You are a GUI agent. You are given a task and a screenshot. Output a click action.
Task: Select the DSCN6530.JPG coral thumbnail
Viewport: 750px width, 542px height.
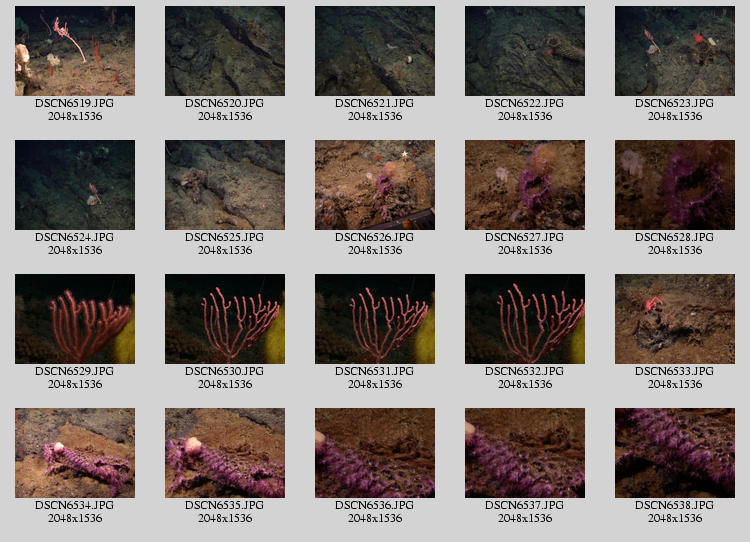click(x=225, y=319)
